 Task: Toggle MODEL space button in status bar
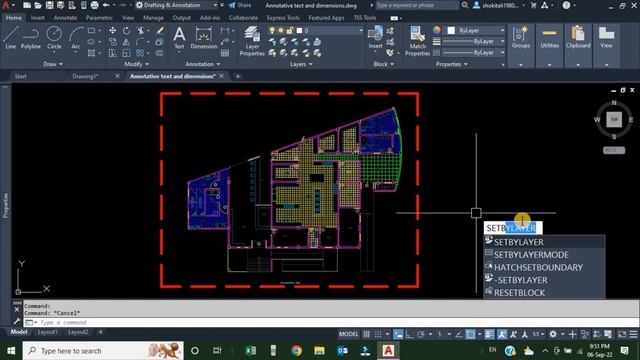(349, 334)
